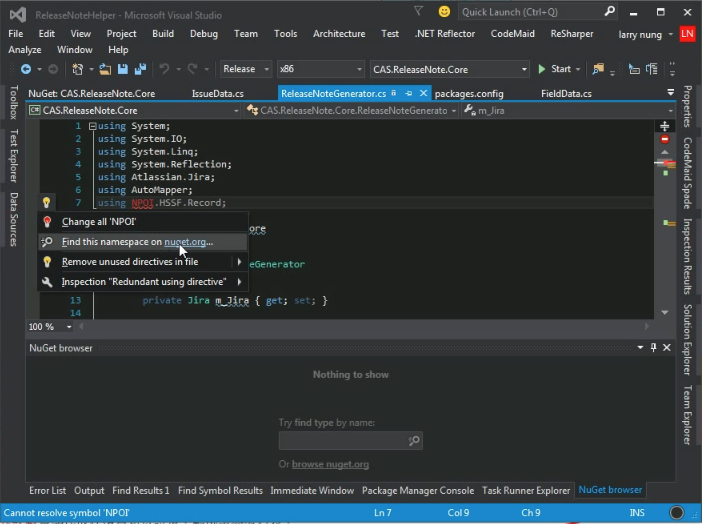Click the Navigate Backward arrow icon

[26, 69]
